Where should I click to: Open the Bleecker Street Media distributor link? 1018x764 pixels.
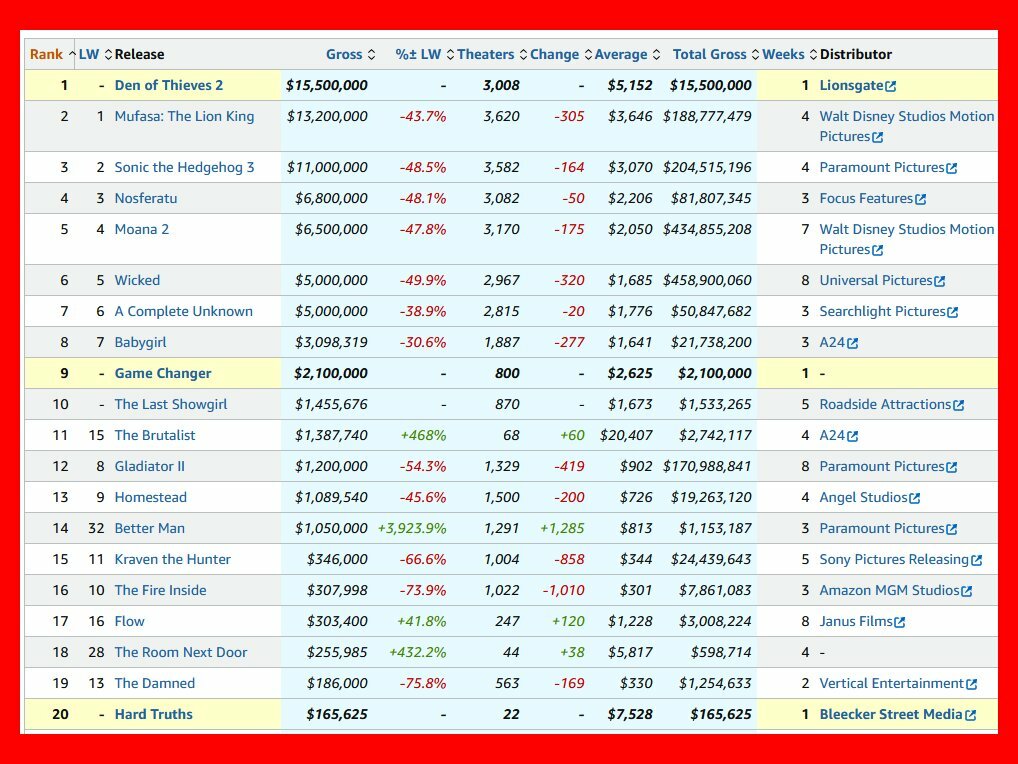click(891, 715)
